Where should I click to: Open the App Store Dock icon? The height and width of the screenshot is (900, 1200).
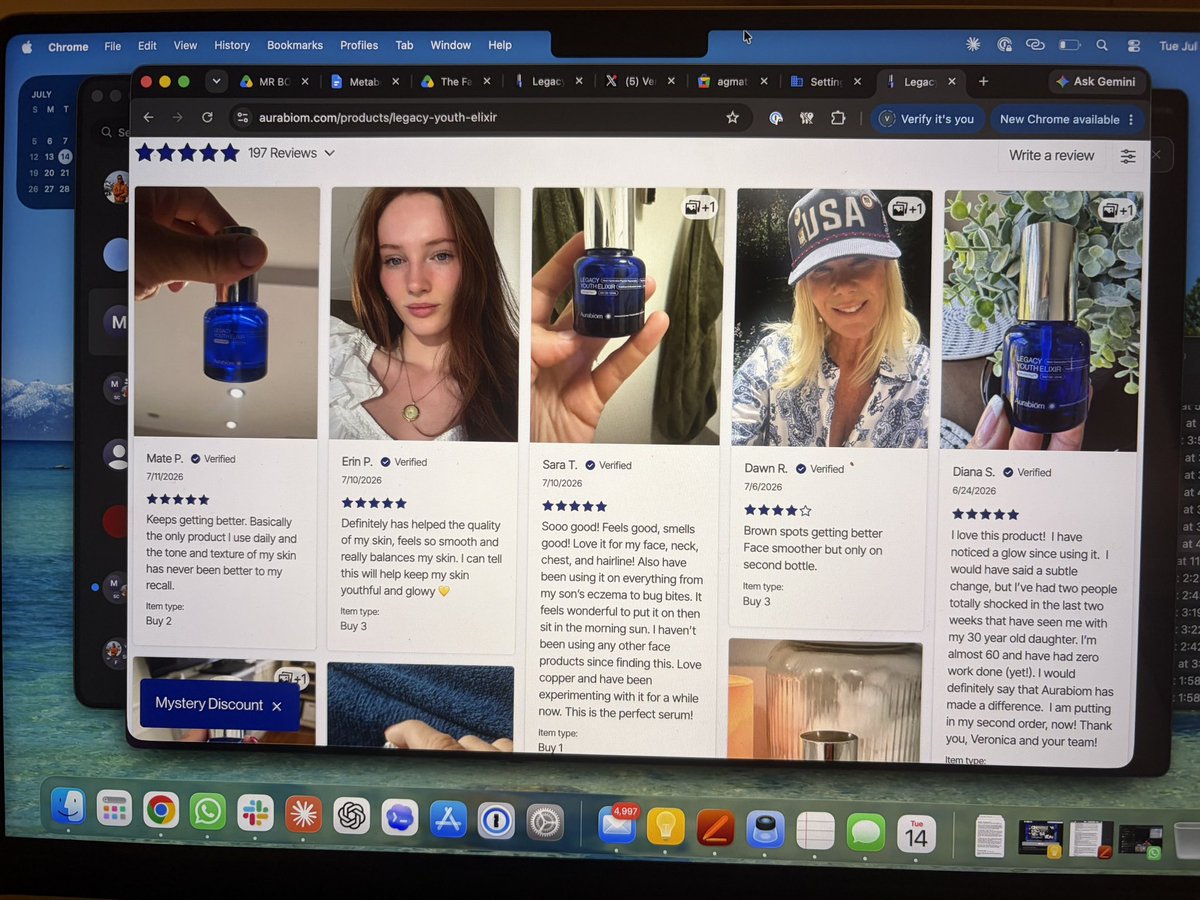click(x=448, y=819)
